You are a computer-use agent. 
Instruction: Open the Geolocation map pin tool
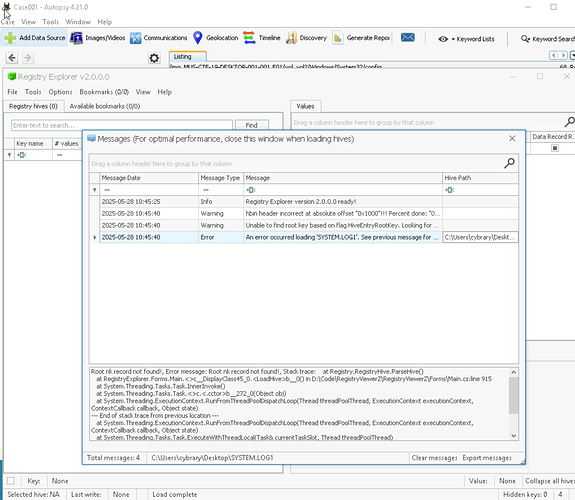point(197,38)
